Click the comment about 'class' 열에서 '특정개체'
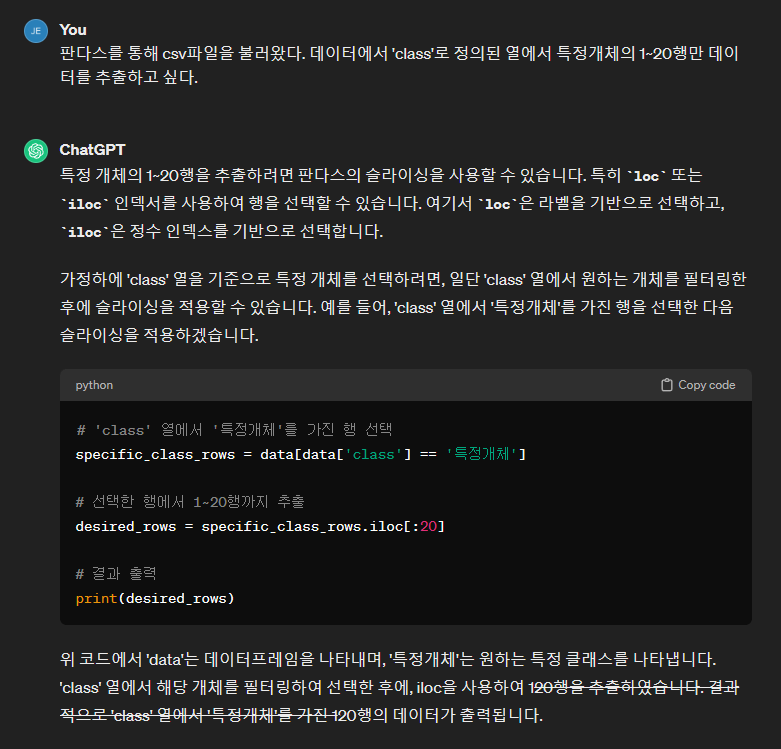Viewport: 781px width, 749px height. coord(234,429)
